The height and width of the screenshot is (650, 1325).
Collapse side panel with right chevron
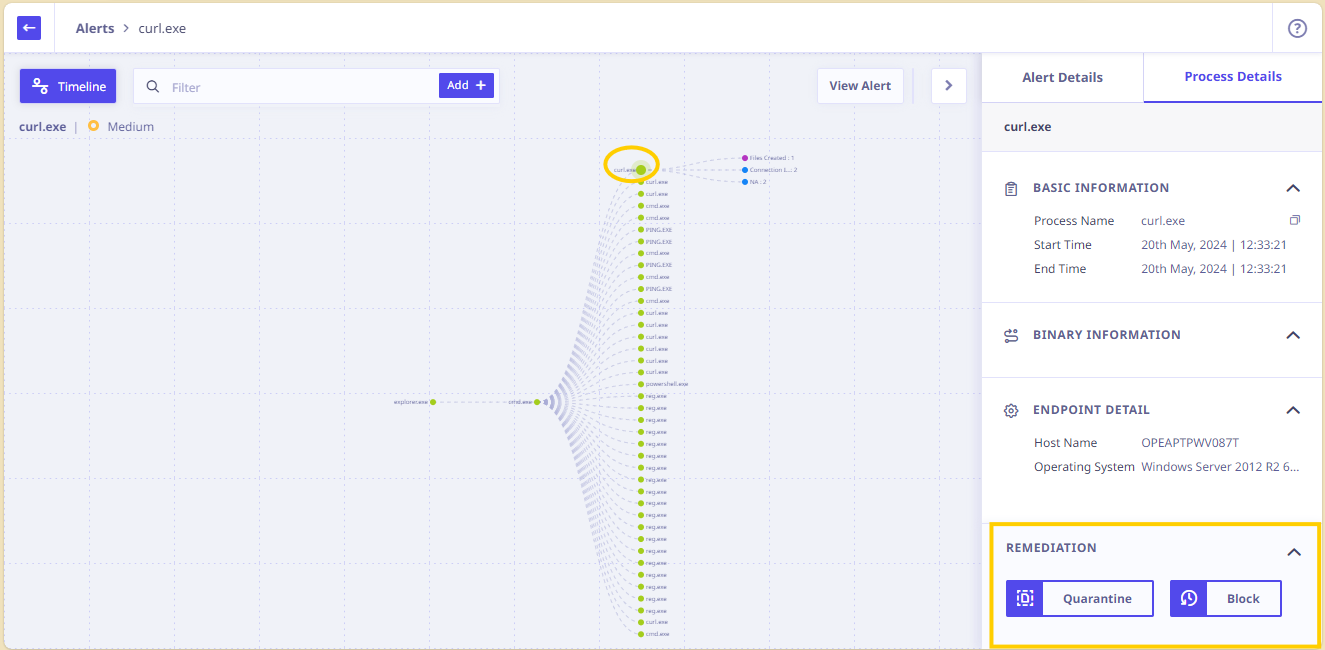point(949,86)
